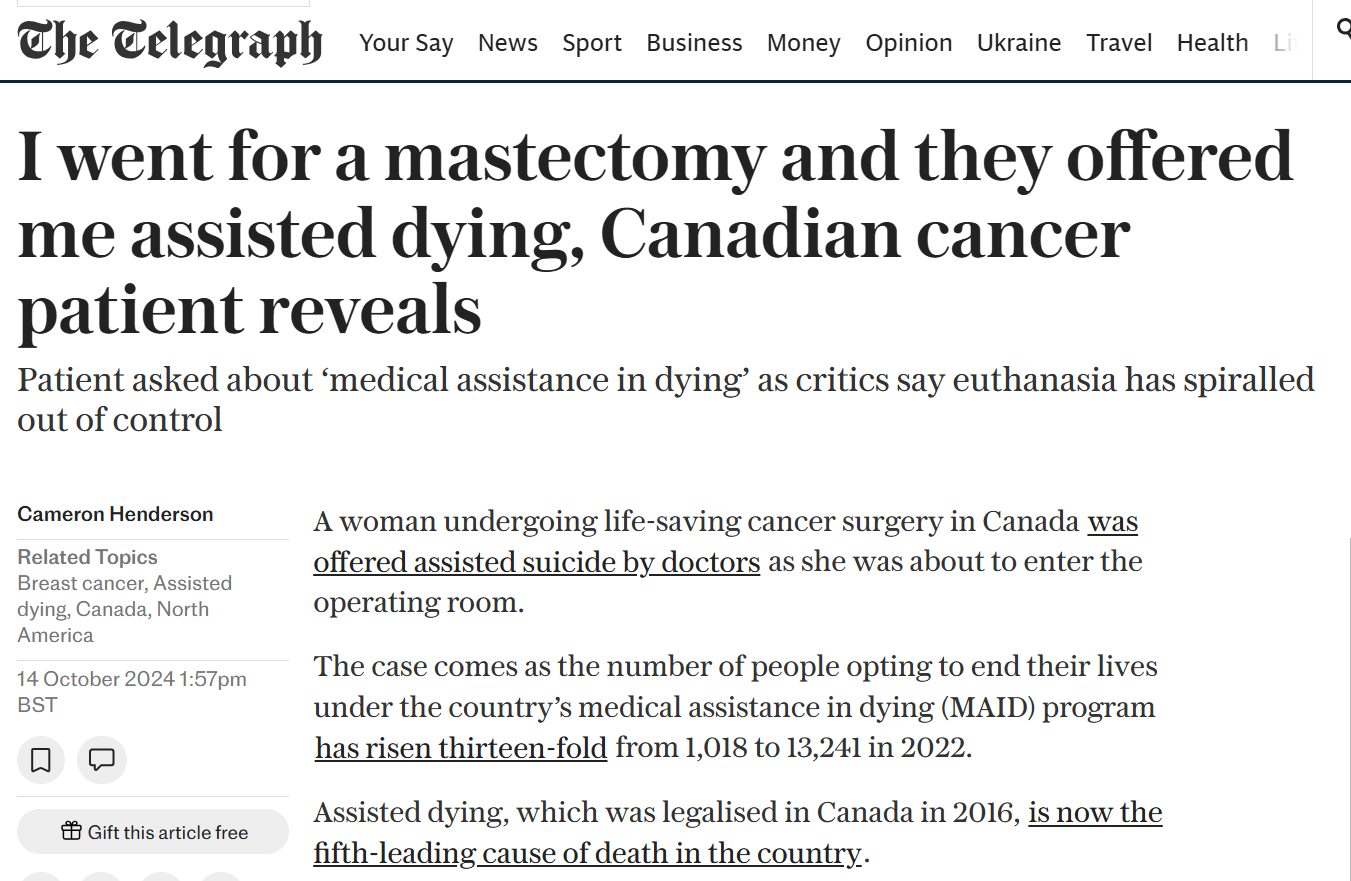Screen dimensions: 1351x881
Task: Open the 'has risen thirteen-fold' link
Action: click(461, 748)
